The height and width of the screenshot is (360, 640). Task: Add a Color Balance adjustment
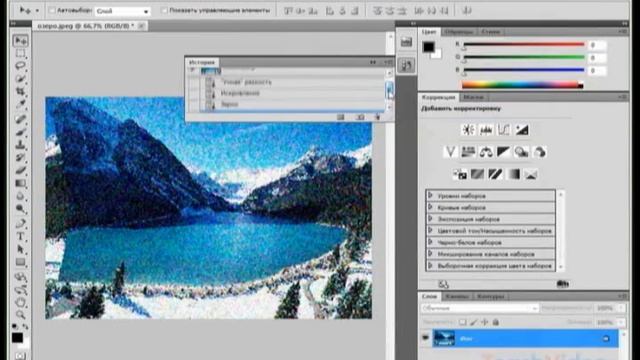point(486,152)
